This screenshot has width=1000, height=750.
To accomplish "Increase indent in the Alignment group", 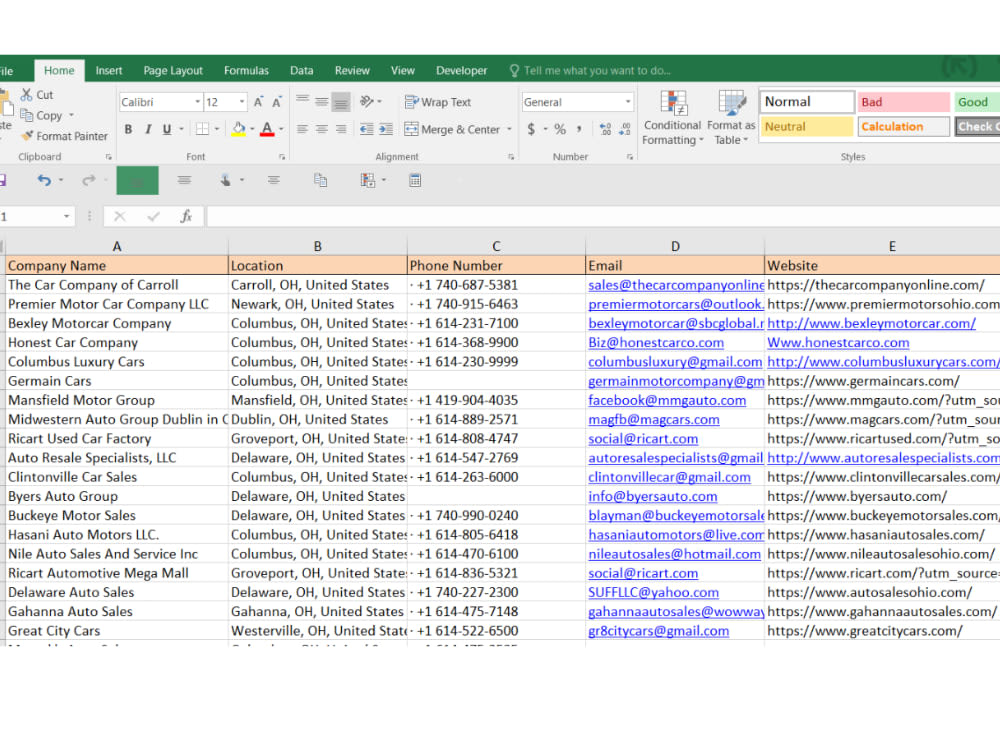I will click(x=386, y=129).
